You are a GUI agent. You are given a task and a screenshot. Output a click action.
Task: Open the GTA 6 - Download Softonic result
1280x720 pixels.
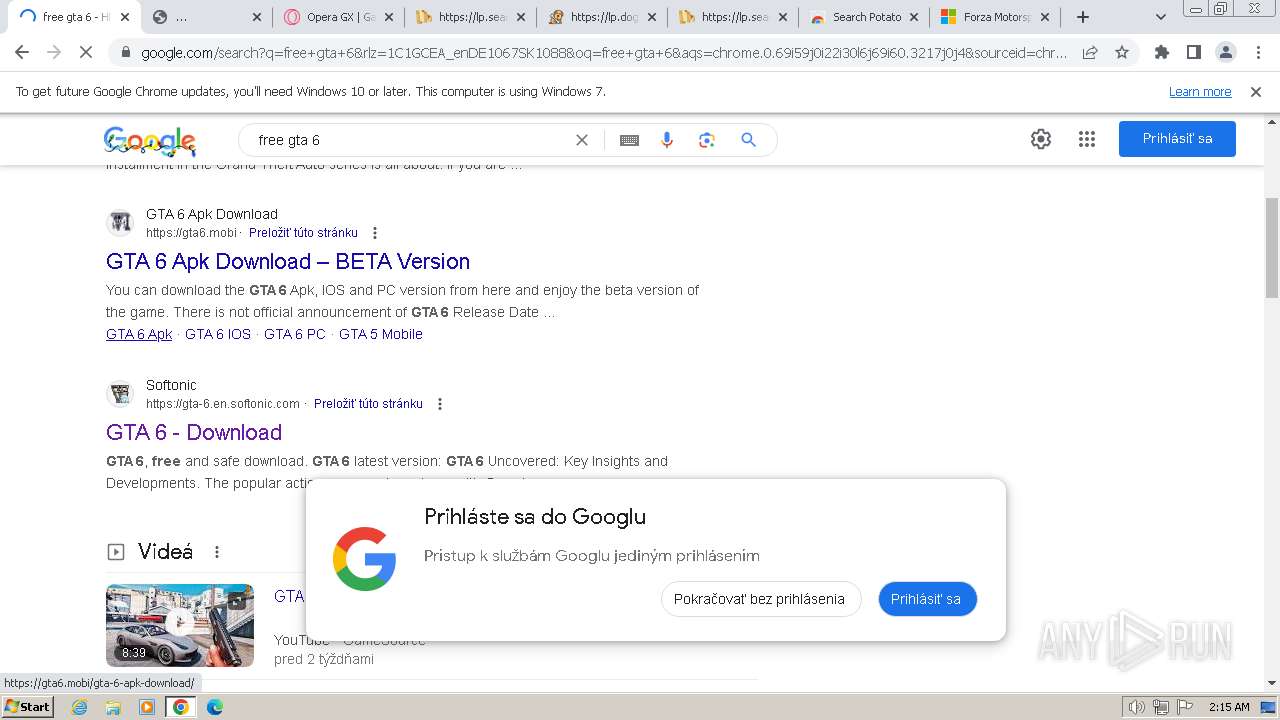coord(194,433)
